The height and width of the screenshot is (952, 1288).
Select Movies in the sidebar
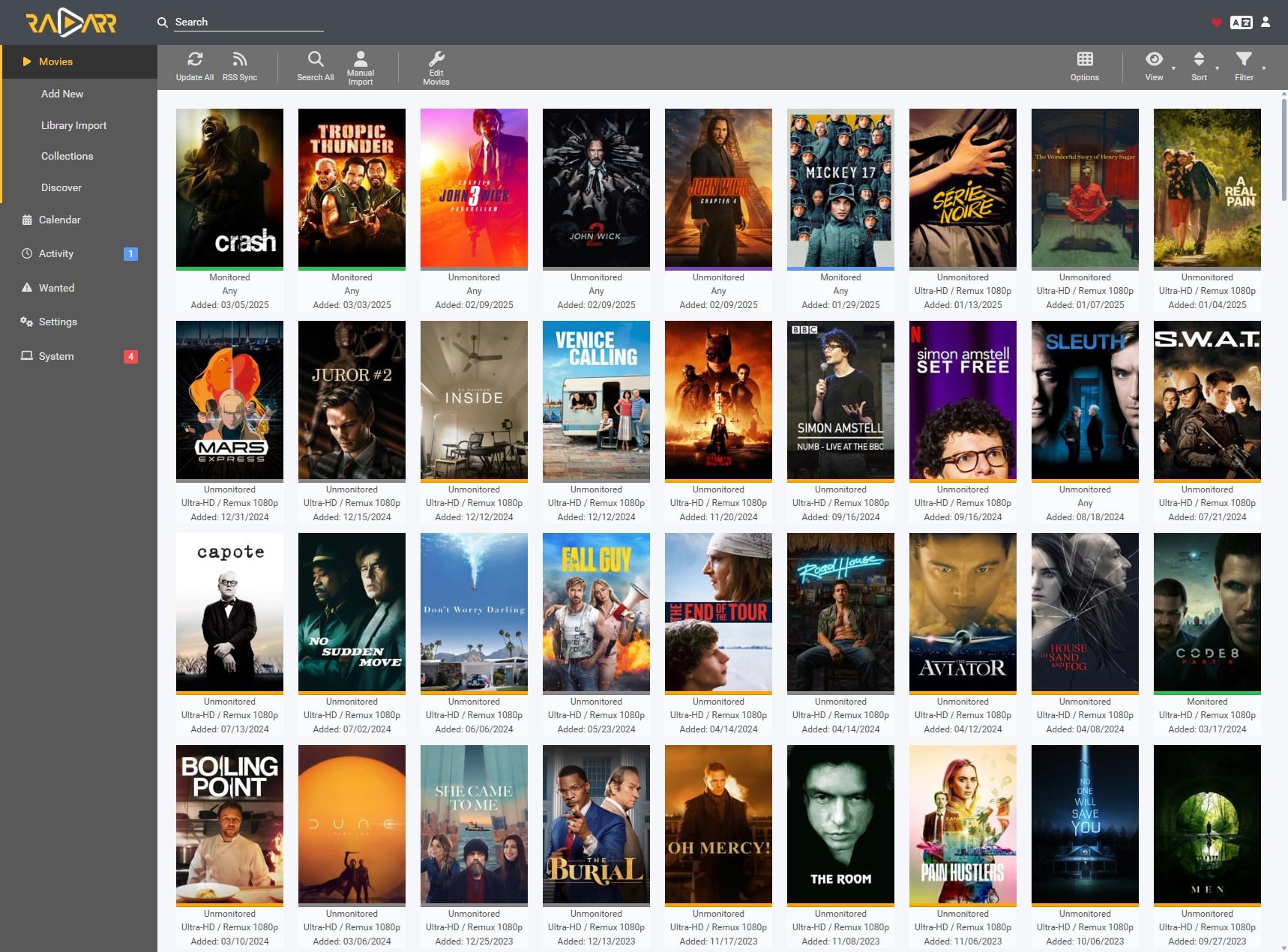[x=79, y=61]
